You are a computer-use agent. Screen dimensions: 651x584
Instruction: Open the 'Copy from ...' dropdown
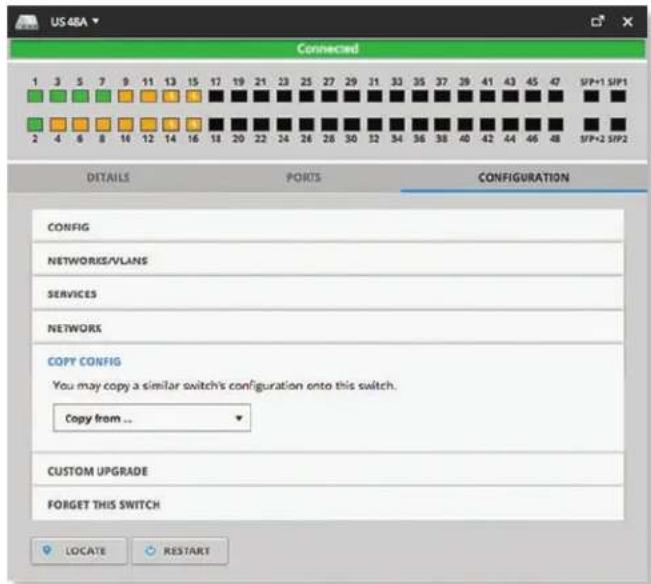[152, 418]
